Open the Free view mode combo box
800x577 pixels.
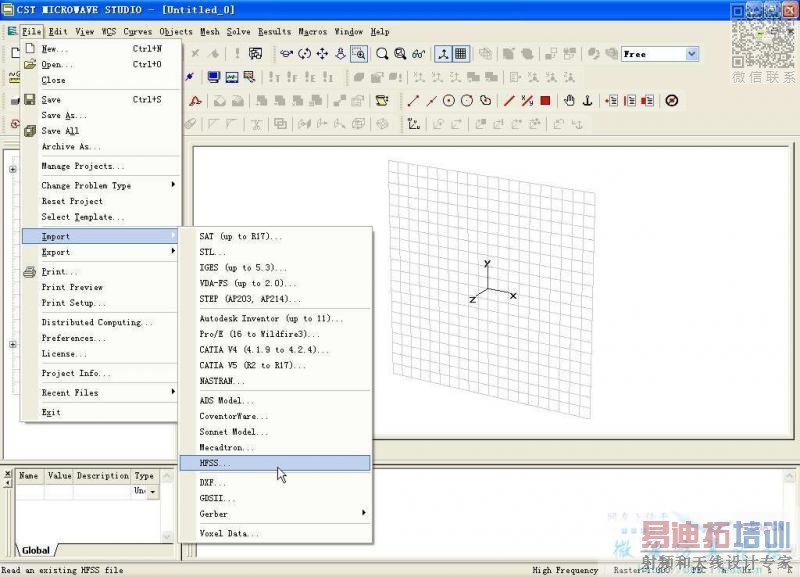click(660, 54)
